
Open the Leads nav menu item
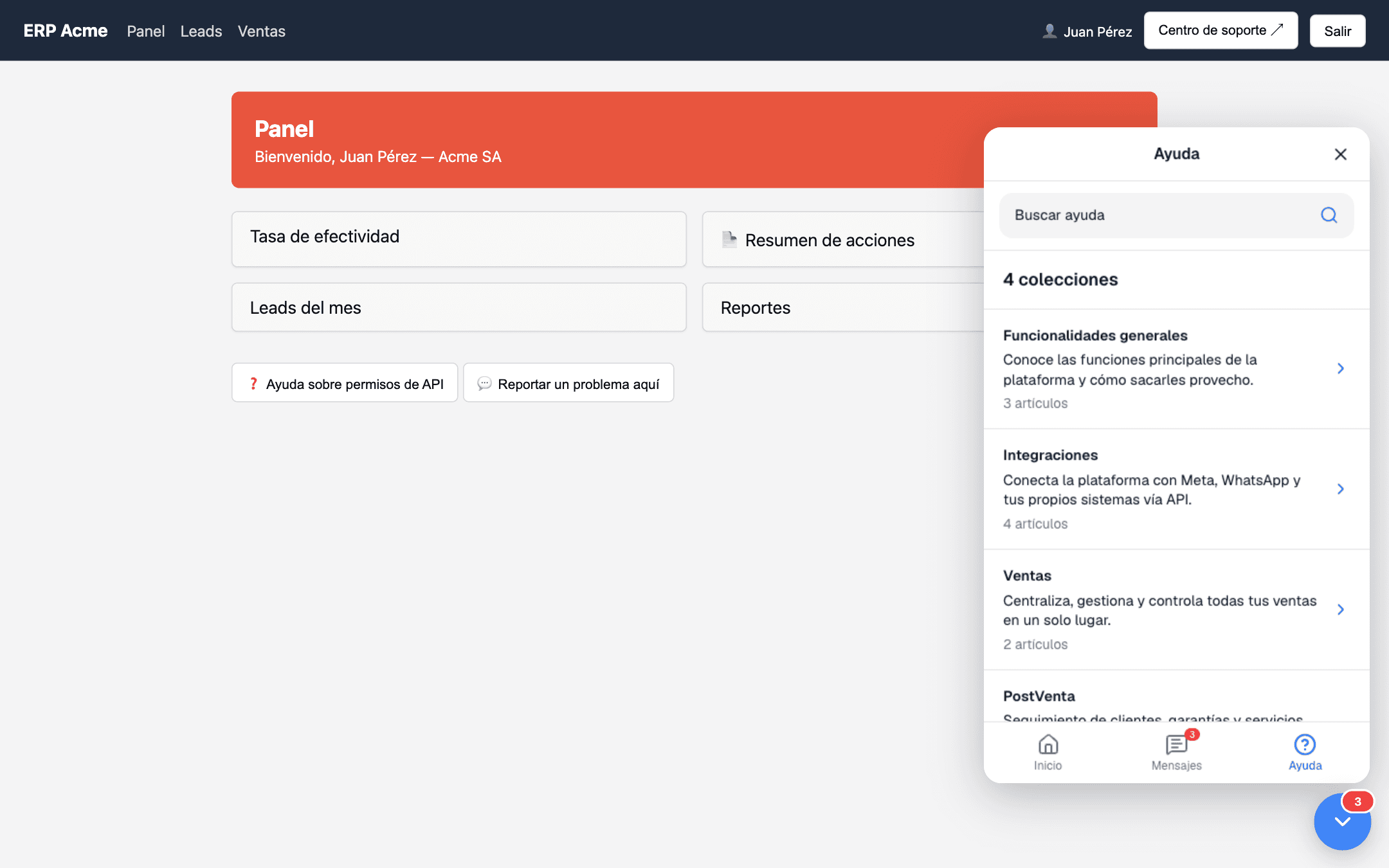click(x=201, y=31)
